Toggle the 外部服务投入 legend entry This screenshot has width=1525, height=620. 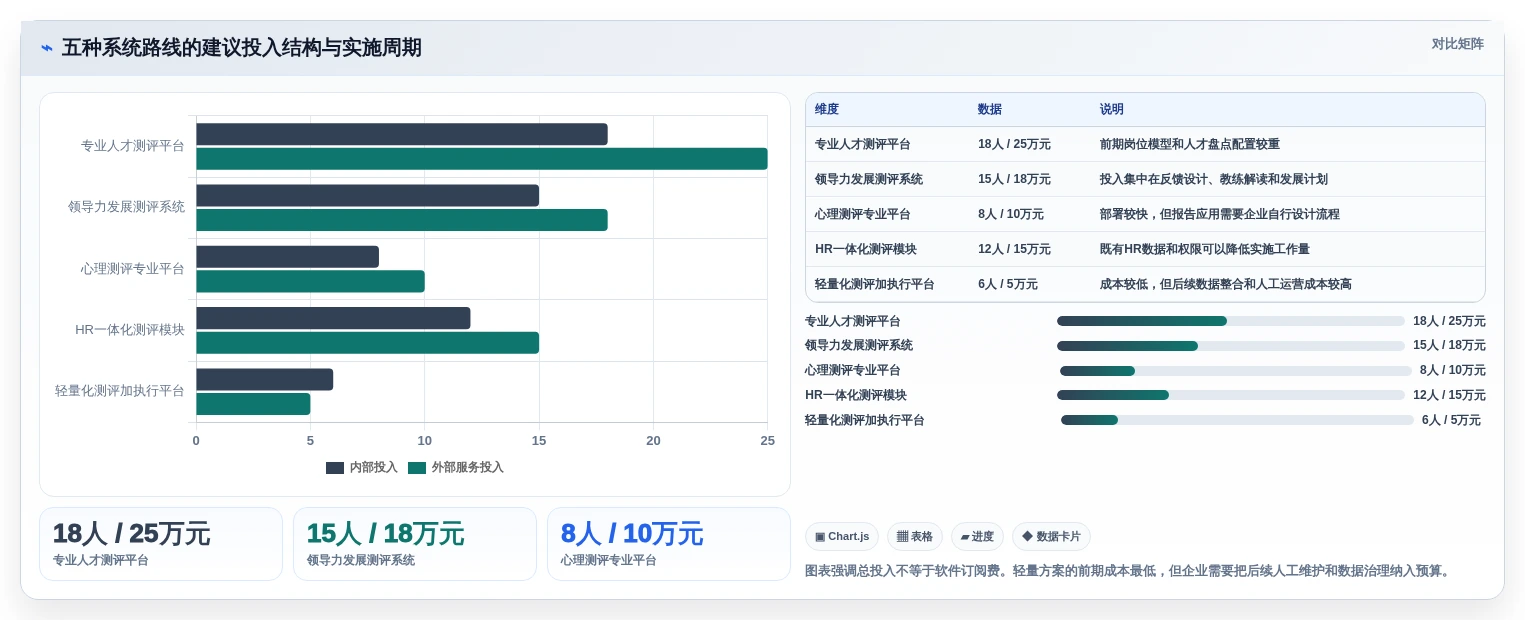click(456, 467)
